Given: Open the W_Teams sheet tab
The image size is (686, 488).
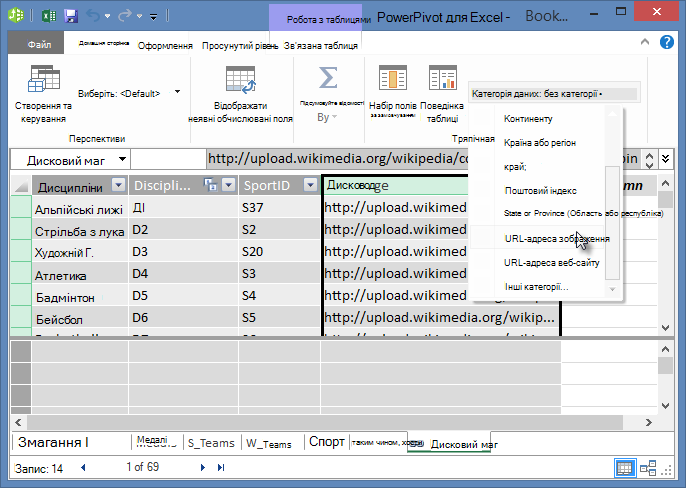Looking at the screenshot, I should (269, 443).
